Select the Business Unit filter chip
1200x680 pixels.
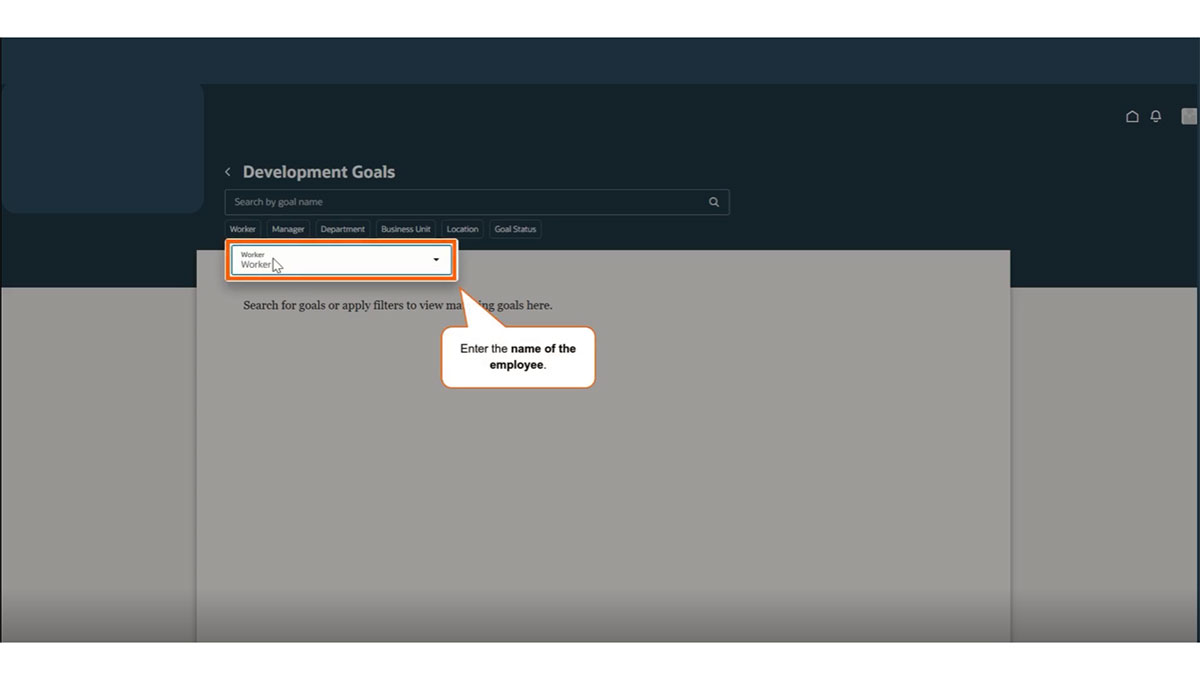pos(406,229)
